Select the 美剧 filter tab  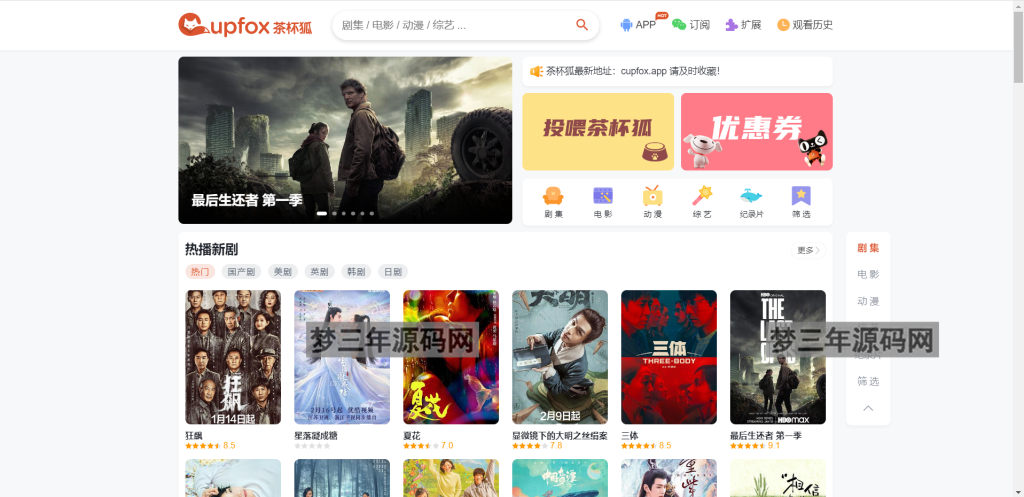pos(282,272)
